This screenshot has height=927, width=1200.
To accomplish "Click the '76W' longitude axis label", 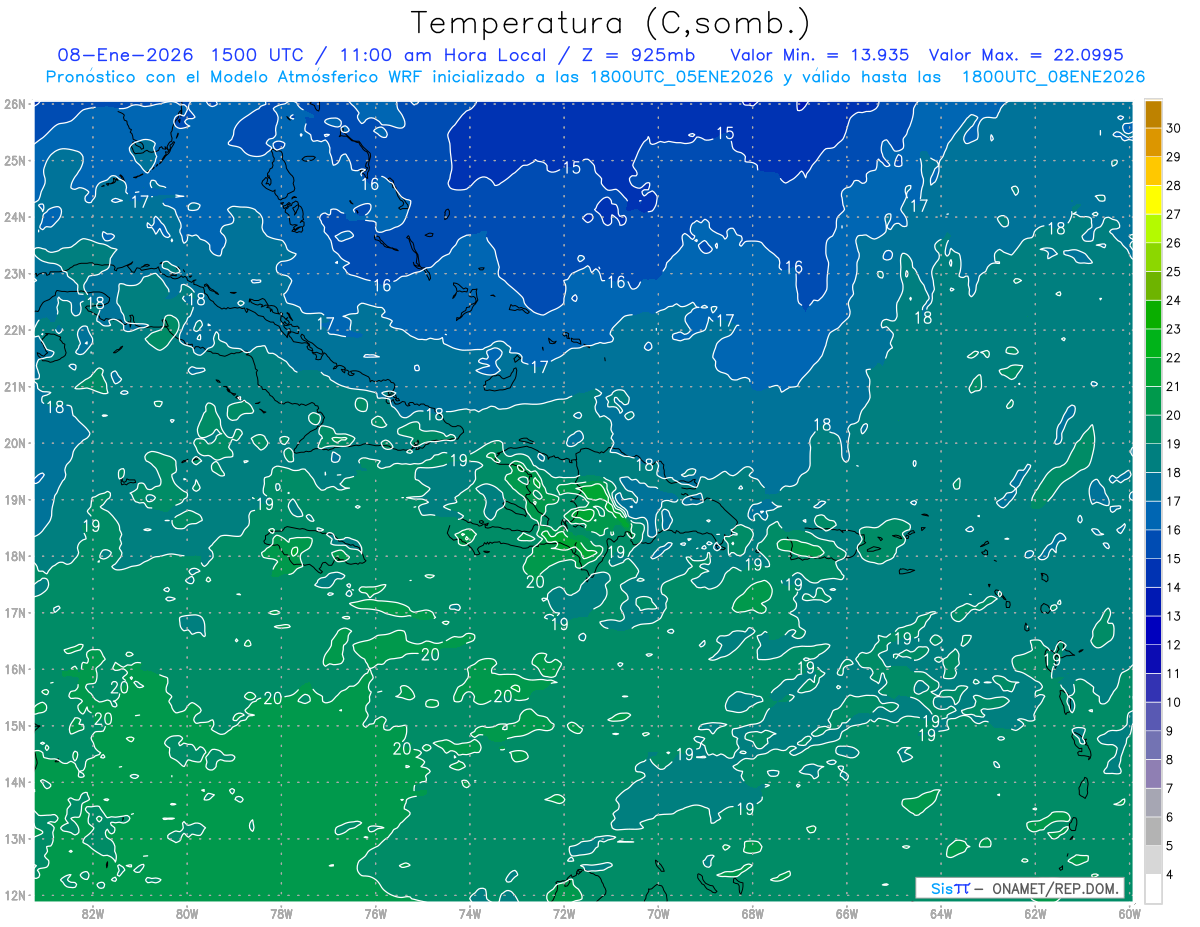I will 375,913.
